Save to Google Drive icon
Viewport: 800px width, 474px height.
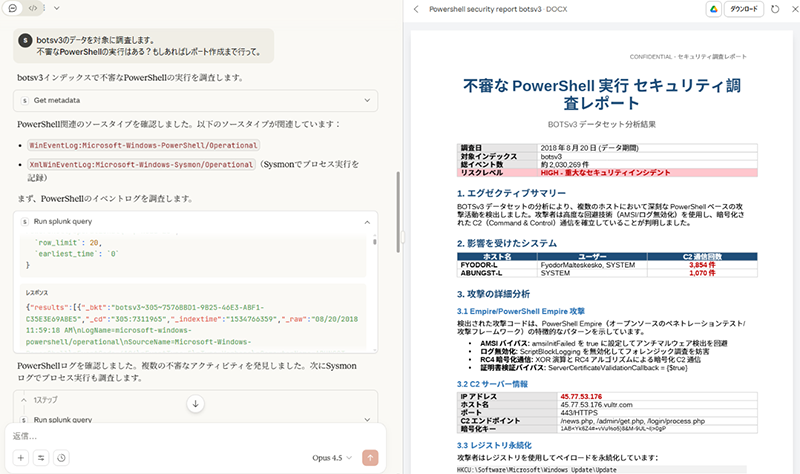(714, 9)
